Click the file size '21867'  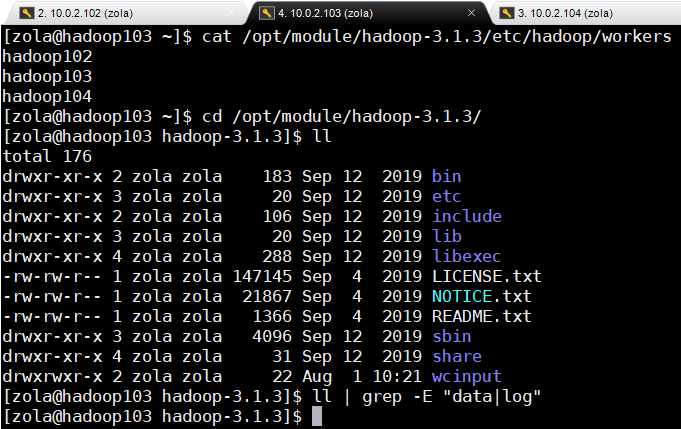pos(267,296)
